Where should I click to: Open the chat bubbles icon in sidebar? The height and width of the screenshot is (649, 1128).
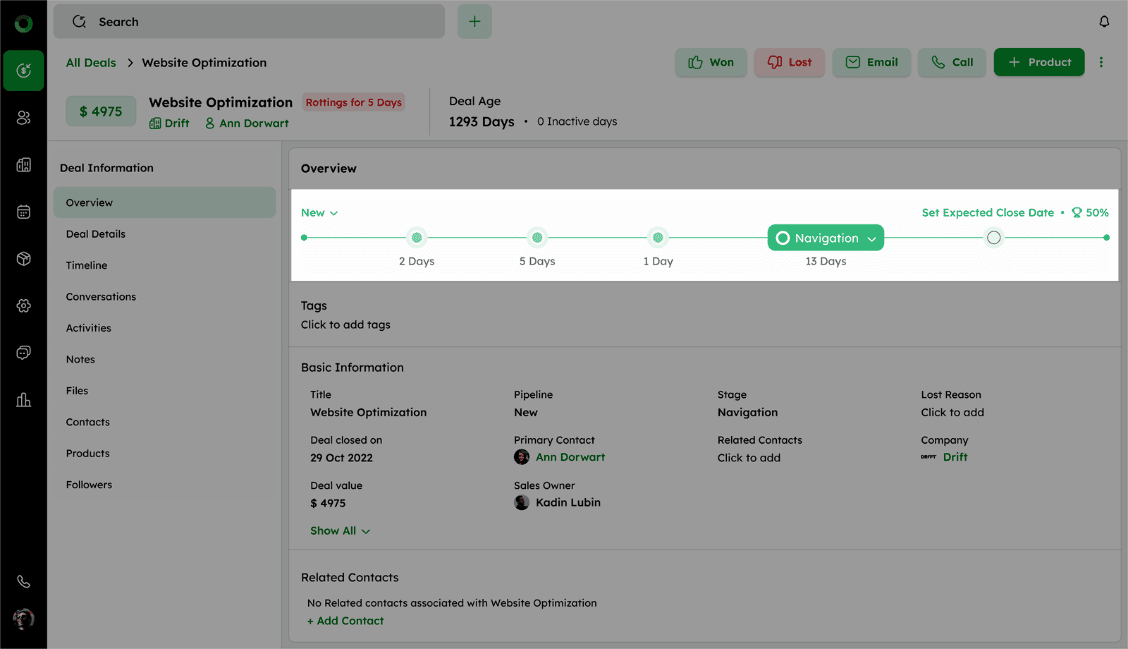point(23,353)
